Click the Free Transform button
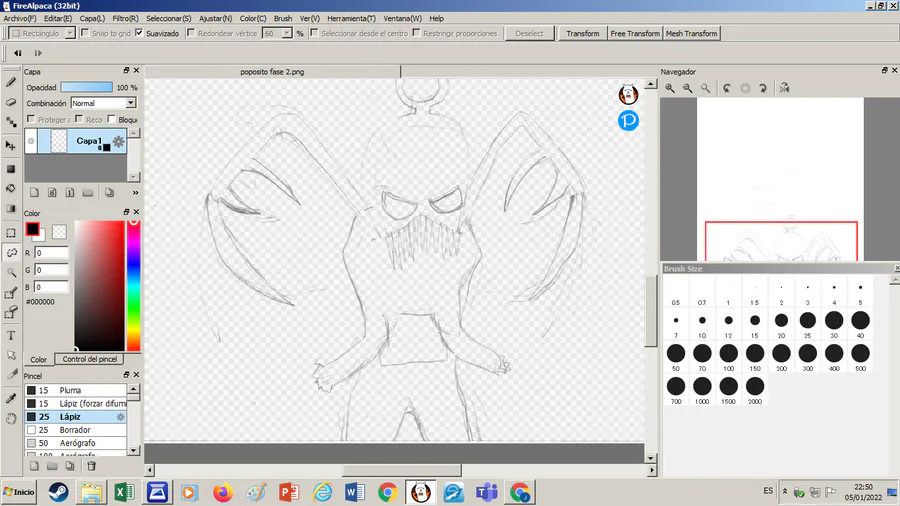This screenshot has width=900, height=506. pos(635,33)
